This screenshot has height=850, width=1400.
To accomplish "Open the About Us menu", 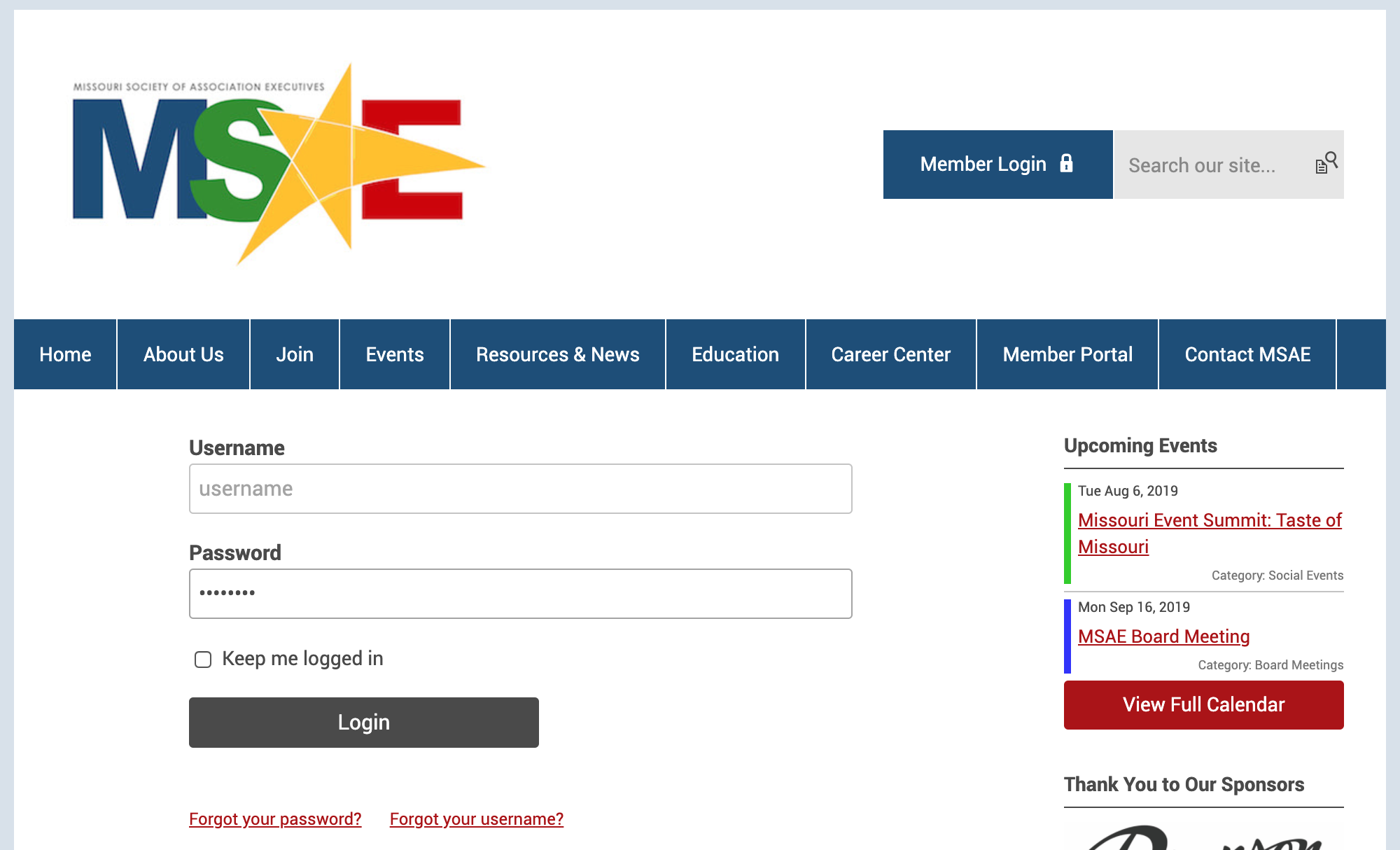I will [183, 354].
